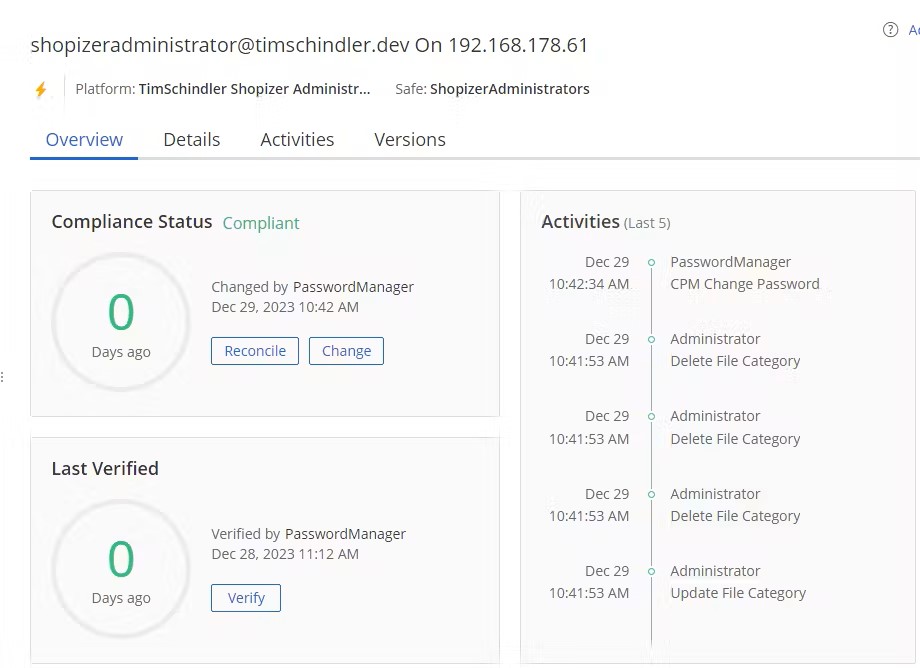Click the CPM Change Password activity
920x668 pixels.
click(x=745, y=284)
